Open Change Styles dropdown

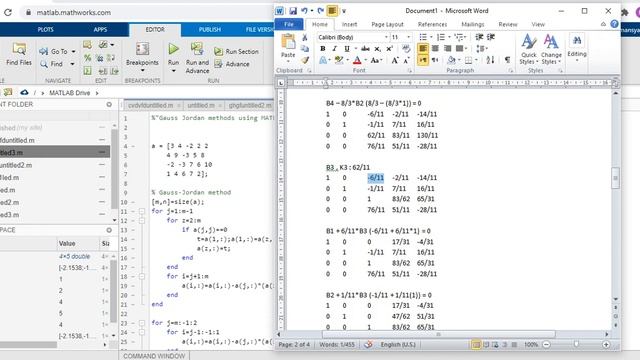[551, 49]
